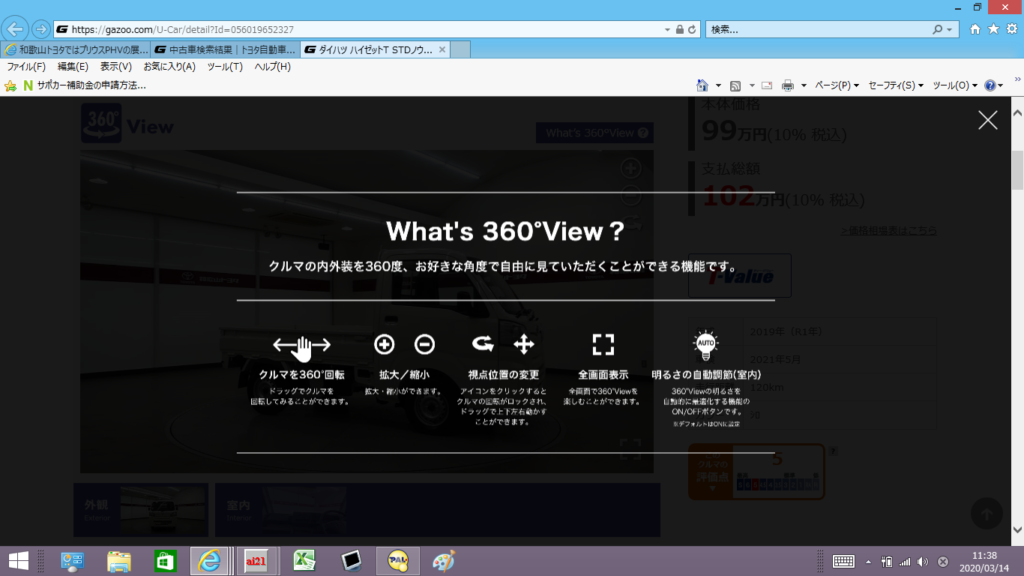Open the 表示(V) menu

(116, 67)
